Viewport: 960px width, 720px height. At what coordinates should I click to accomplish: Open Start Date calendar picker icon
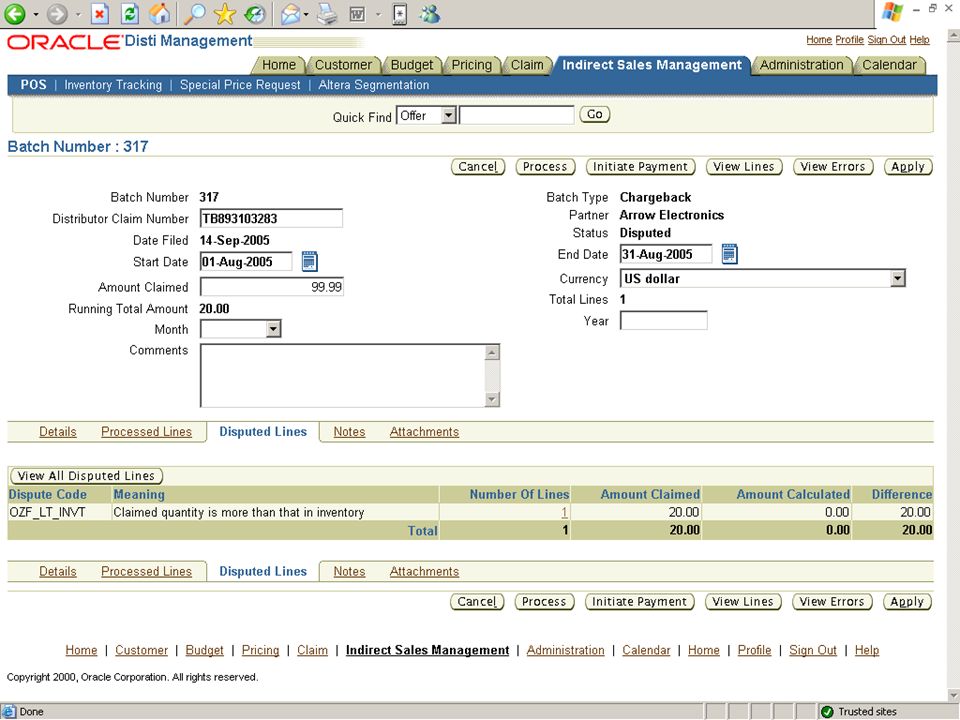pyautogui.click(x=310, y=261)
